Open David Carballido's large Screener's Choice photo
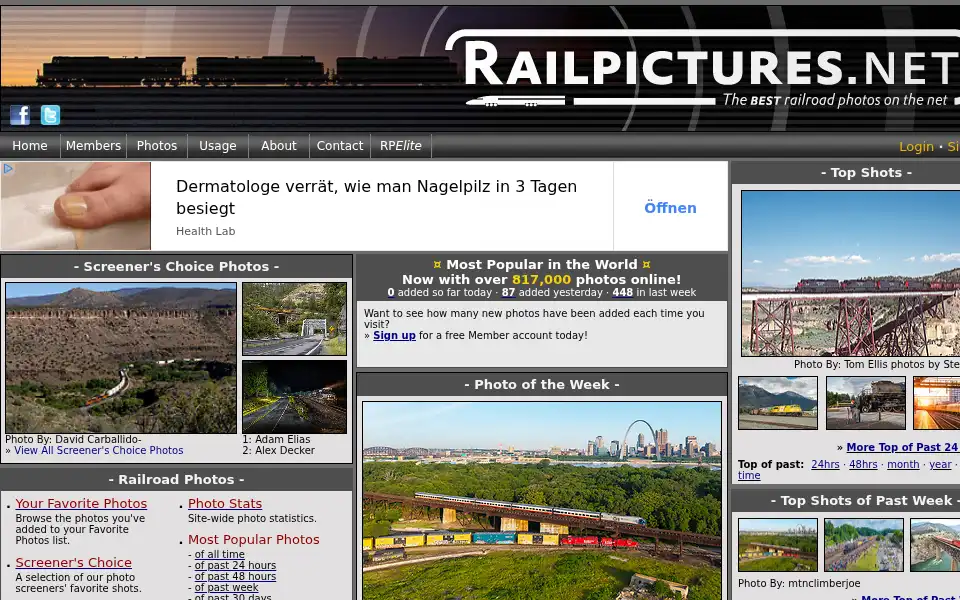Screen dimensions: 960x600 click(121, 358)
